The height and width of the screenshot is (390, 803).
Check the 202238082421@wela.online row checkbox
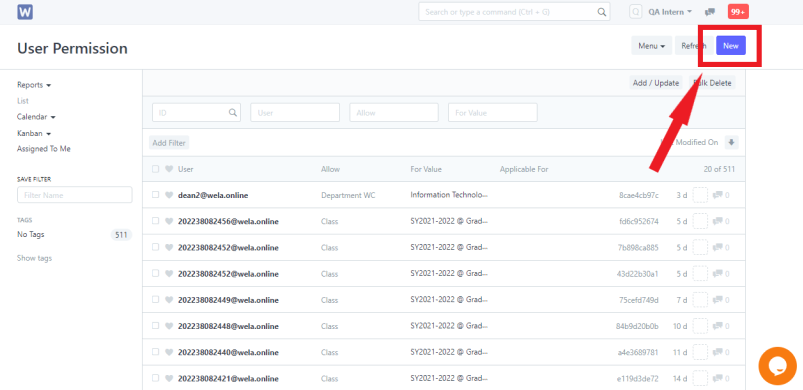click(x=156, y=378)
